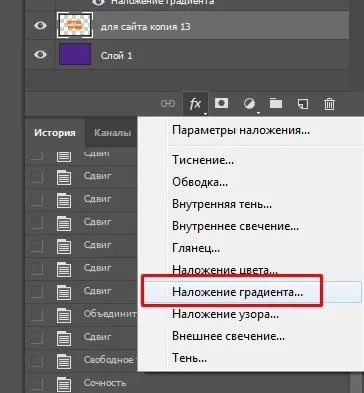Click purple thumbnail of 'Слой 1' layer
The height and width of the screenshot is (393, 364).
pos(75,54)
